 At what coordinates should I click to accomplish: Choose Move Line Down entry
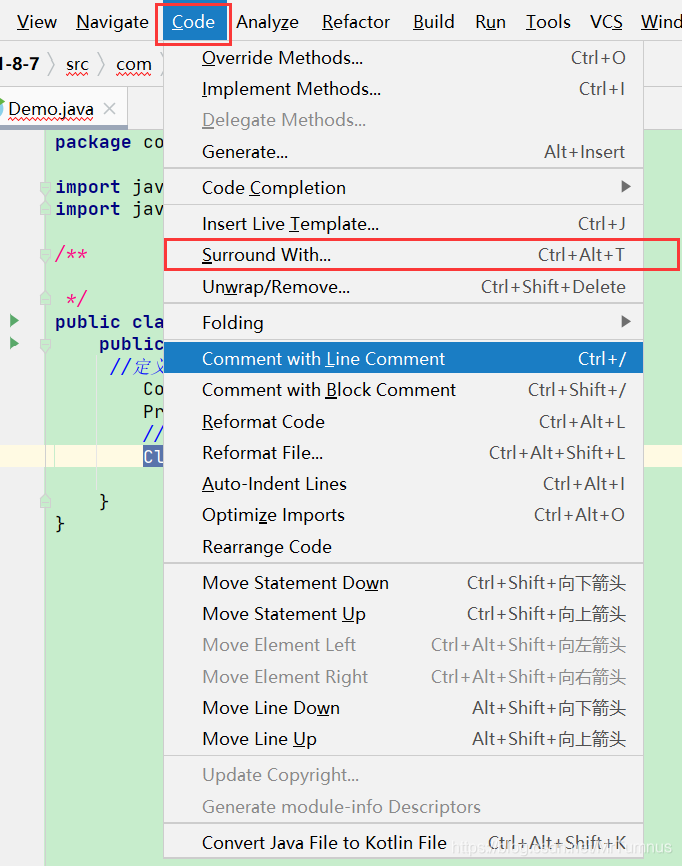pyautogui.click(x=403, y=708)
